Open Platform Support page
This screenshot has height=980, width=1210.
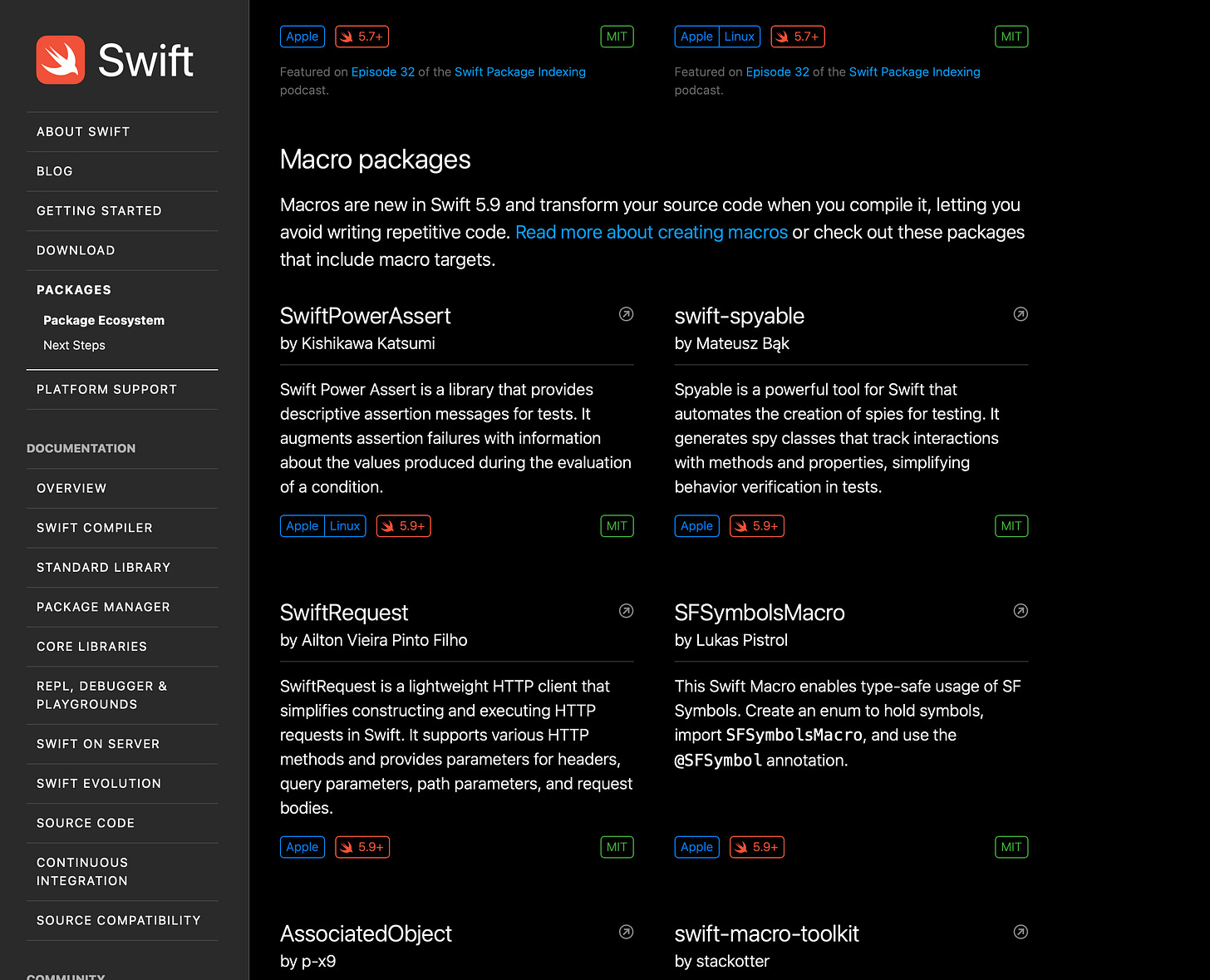[106, 389]
